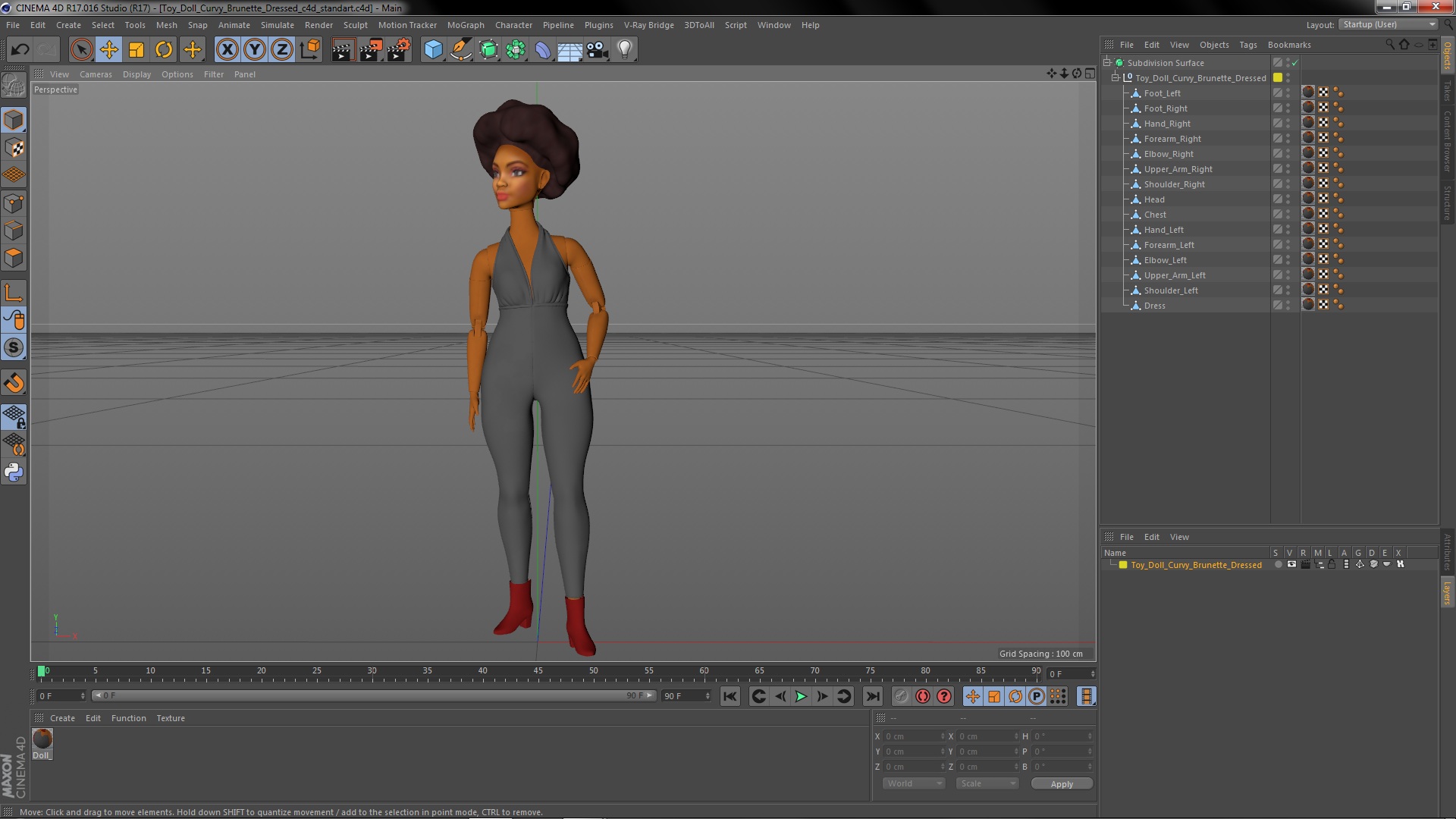The height and width of the screenshot is (819, 1456).
Task: Collapse the Subdivision Surface hierarchy
Action: pyautogui.click(x=1106, y=62)
